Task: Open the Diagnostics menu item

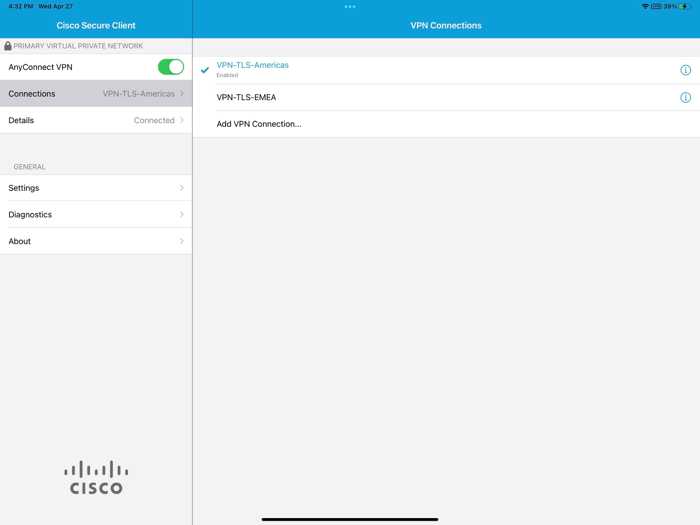Action: [x=96, y=214]
